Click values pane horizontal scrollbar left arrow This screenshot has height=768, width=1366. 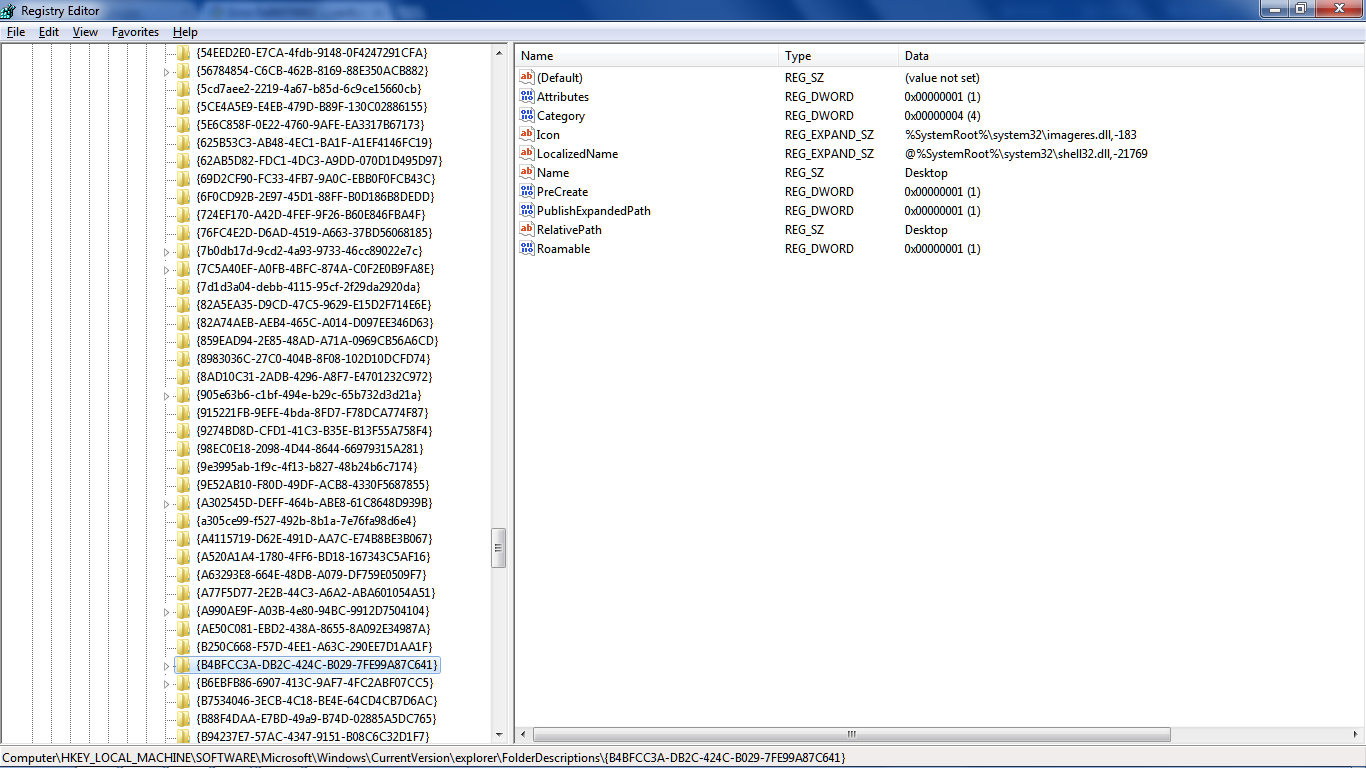tap(524, 734)
